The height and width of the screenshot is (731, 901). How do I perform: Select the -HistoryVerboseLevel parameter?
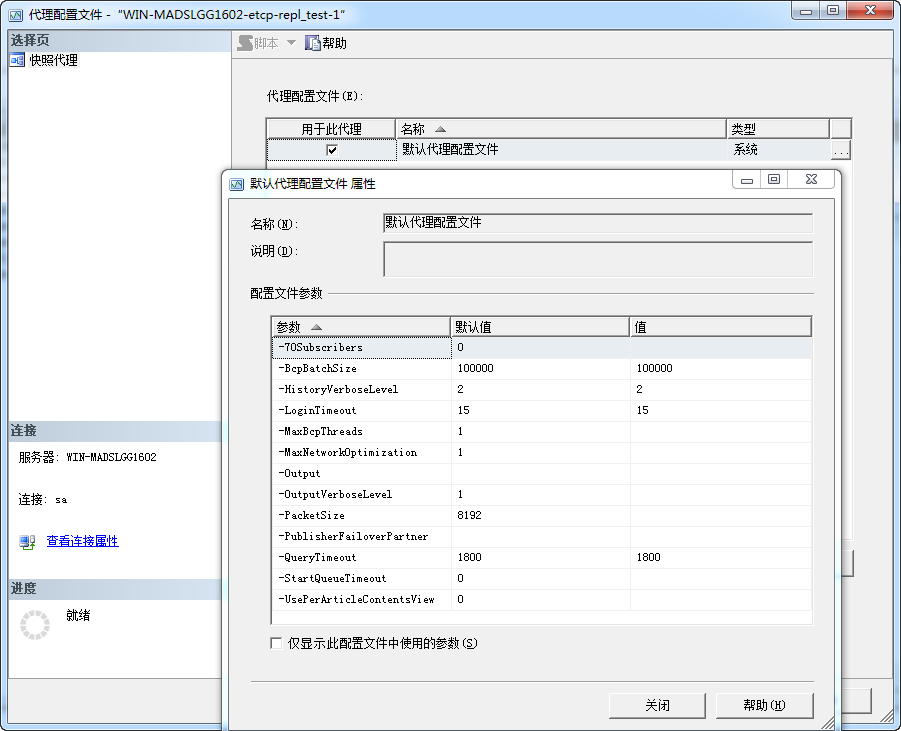[x=361, y=390]
